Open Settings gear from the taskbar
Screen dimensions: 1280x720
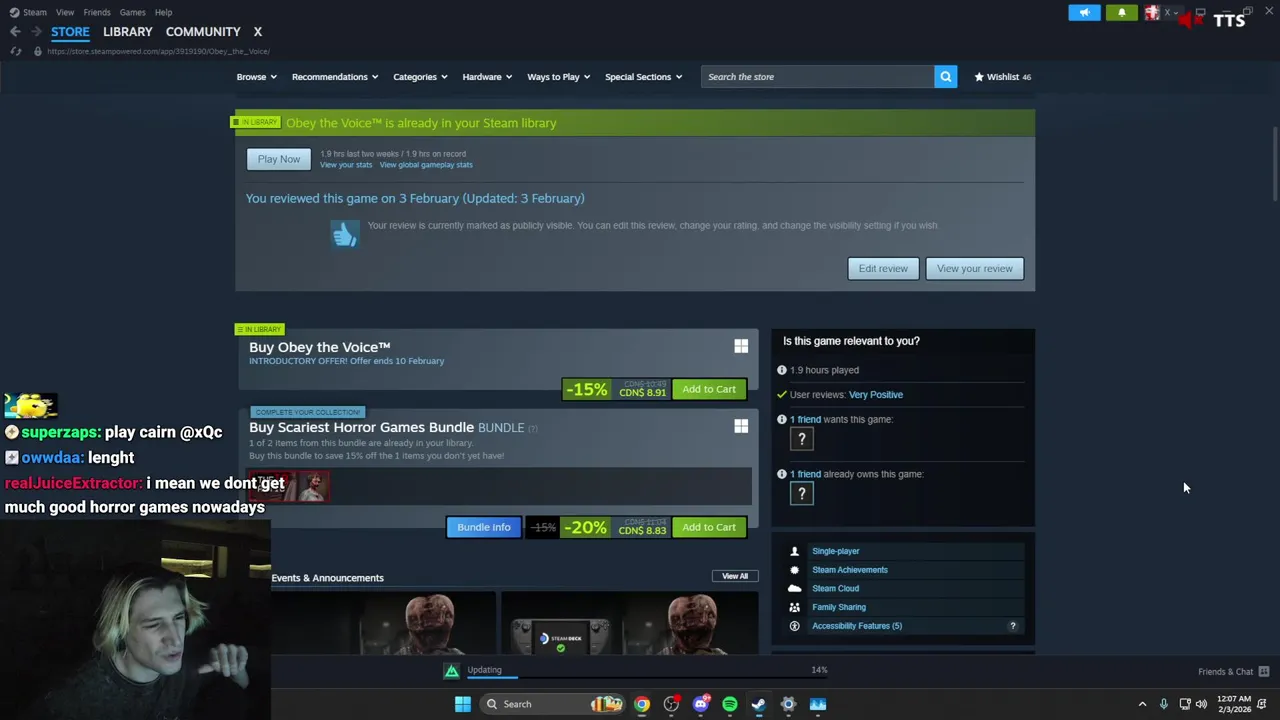click(788, 704)
